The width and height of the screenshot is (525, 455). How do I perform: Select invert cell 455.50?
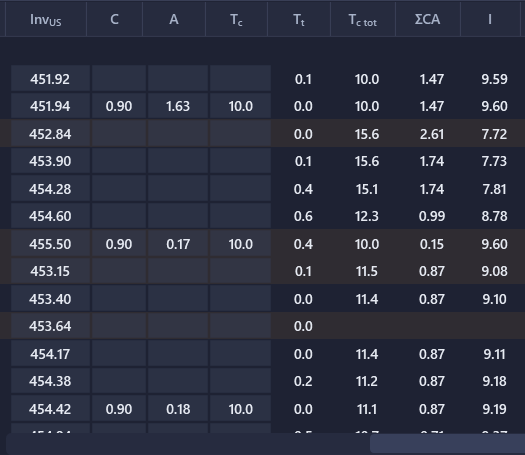pos(50,244)
